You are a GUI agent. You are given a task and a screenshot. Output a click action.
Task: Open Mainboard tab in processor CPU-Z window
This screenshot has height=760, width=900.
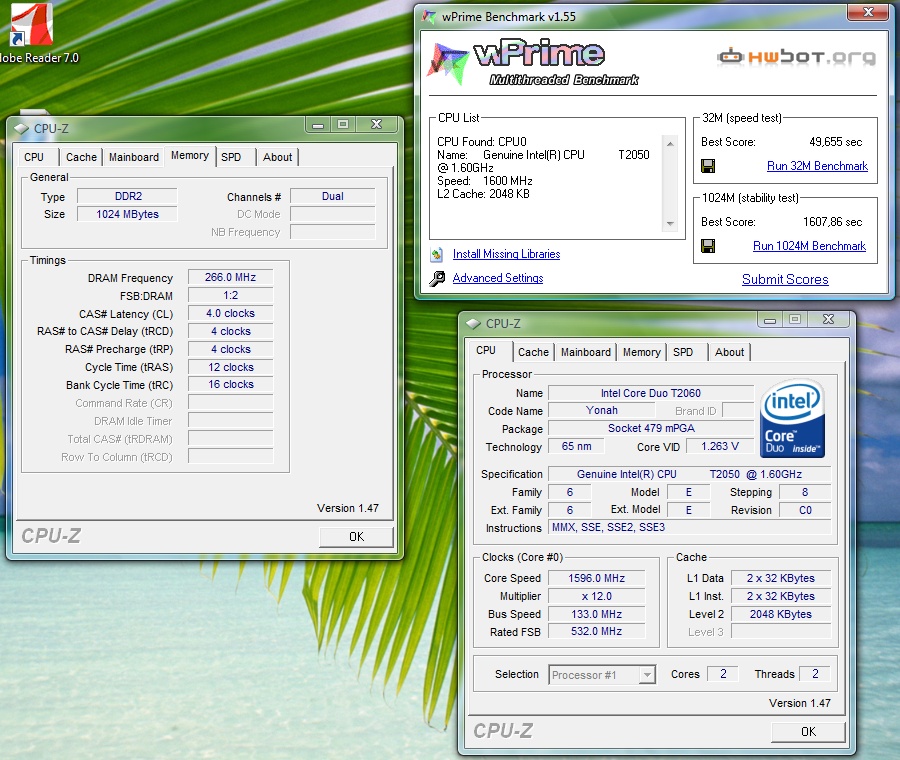click(585, 352)
